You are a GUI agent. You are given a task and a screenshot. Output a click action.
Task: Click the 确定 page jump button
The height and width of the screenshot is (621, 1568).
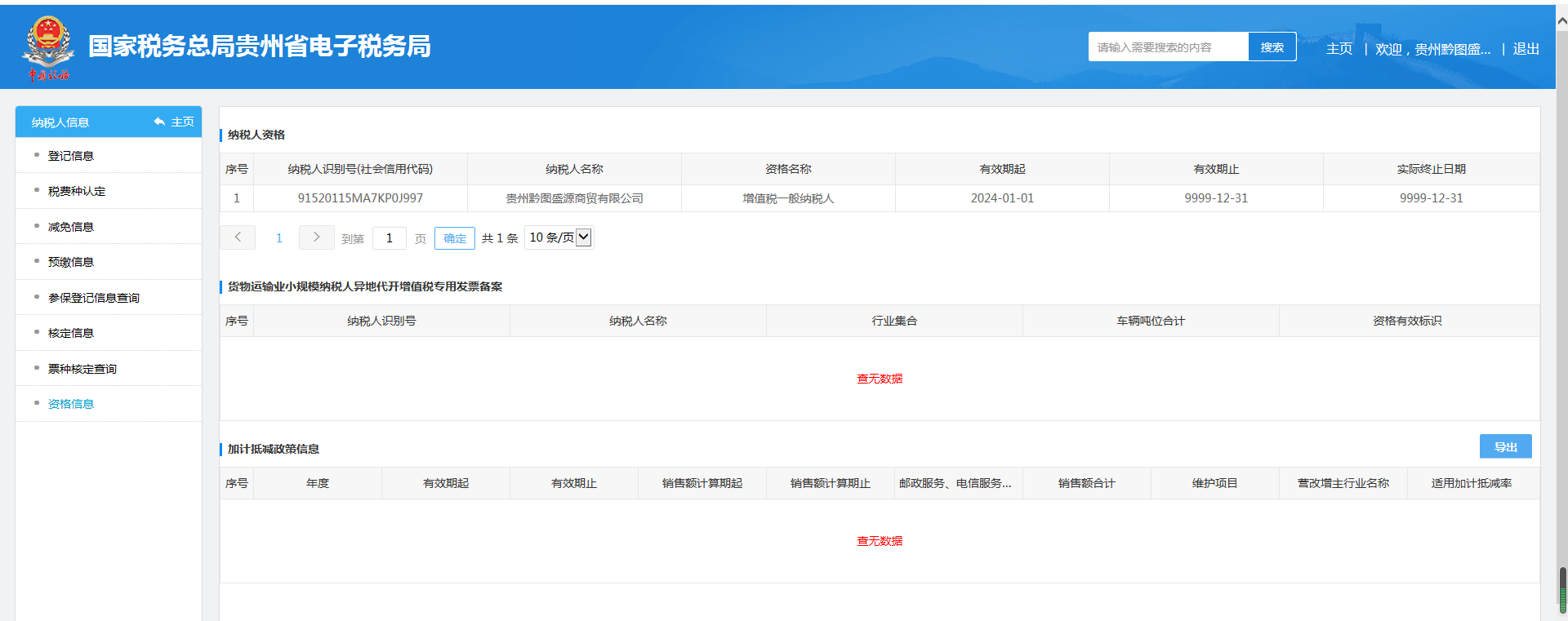tap(455, 238)
